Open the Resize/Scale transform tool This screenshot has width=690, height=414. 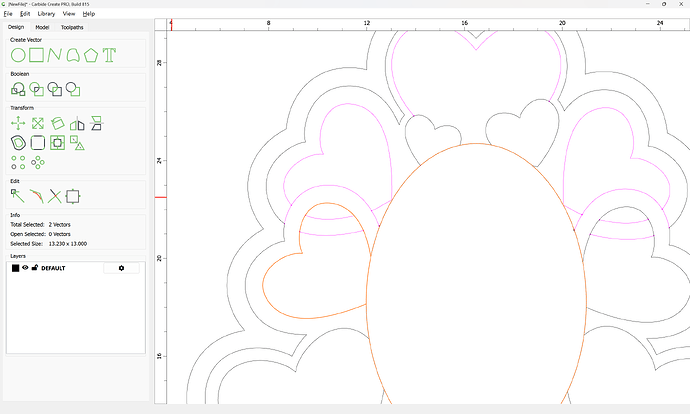click(38, 123)
